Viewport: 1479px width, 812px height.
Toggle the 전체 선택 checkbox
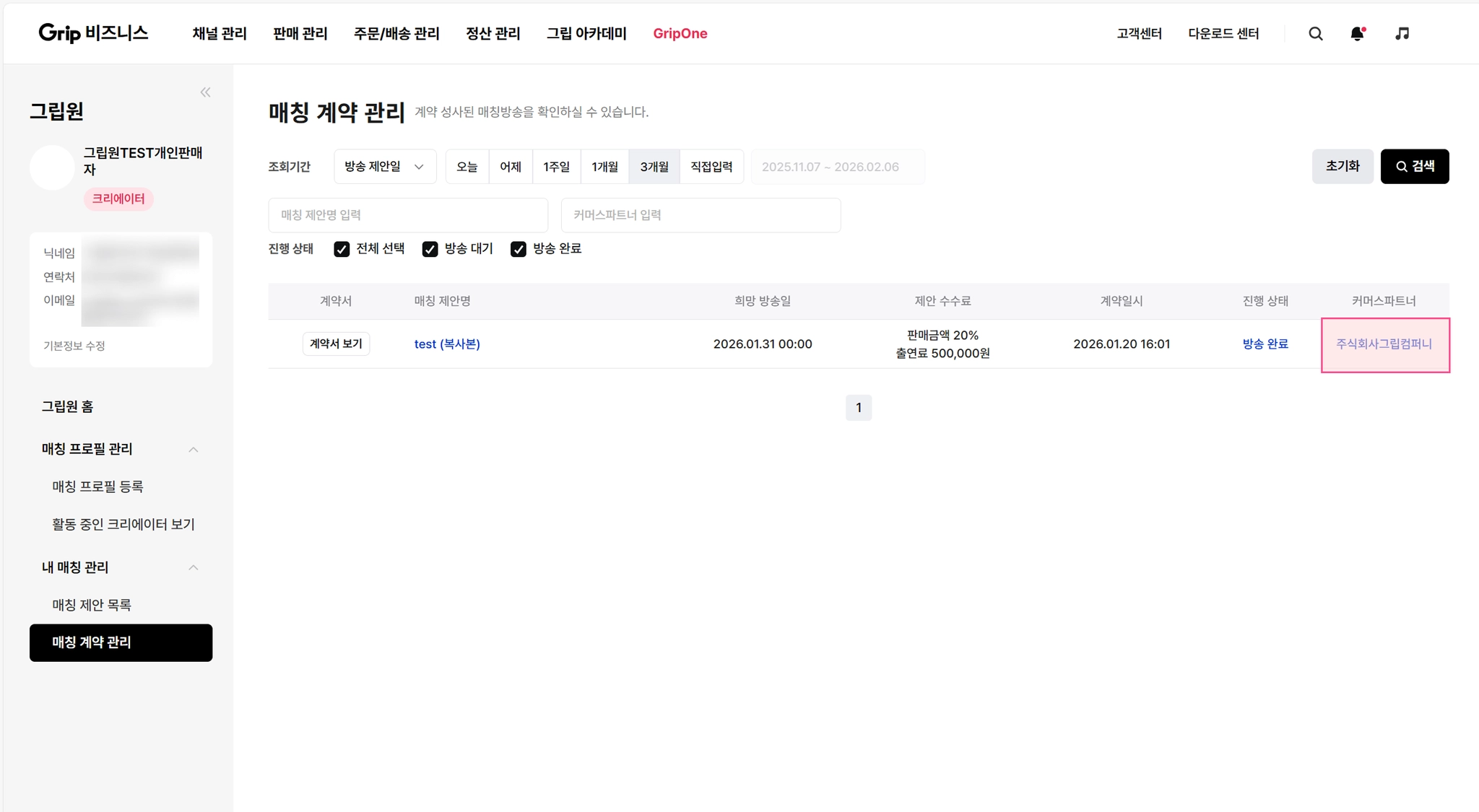342,249
